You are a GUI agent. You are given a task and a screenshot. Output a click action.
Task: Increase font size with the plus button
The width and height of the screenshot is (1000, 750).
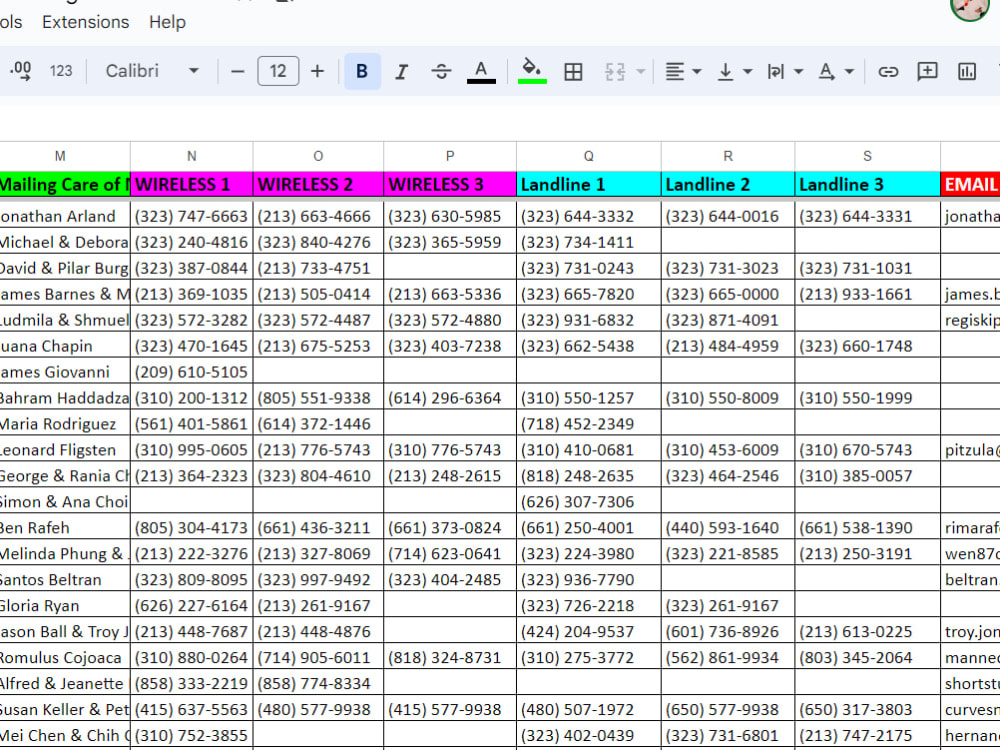point(318,71)
